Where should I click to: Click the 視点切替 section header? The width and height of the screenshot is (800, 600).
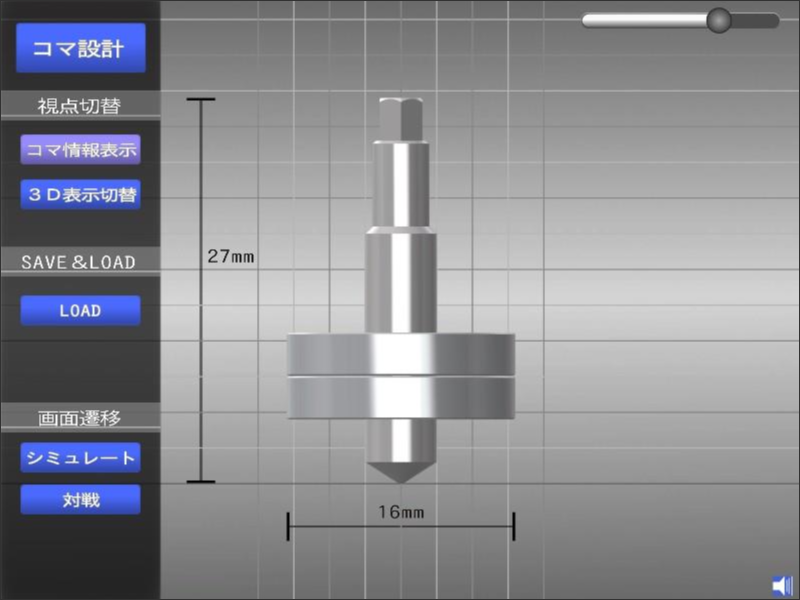pos(80,106)
